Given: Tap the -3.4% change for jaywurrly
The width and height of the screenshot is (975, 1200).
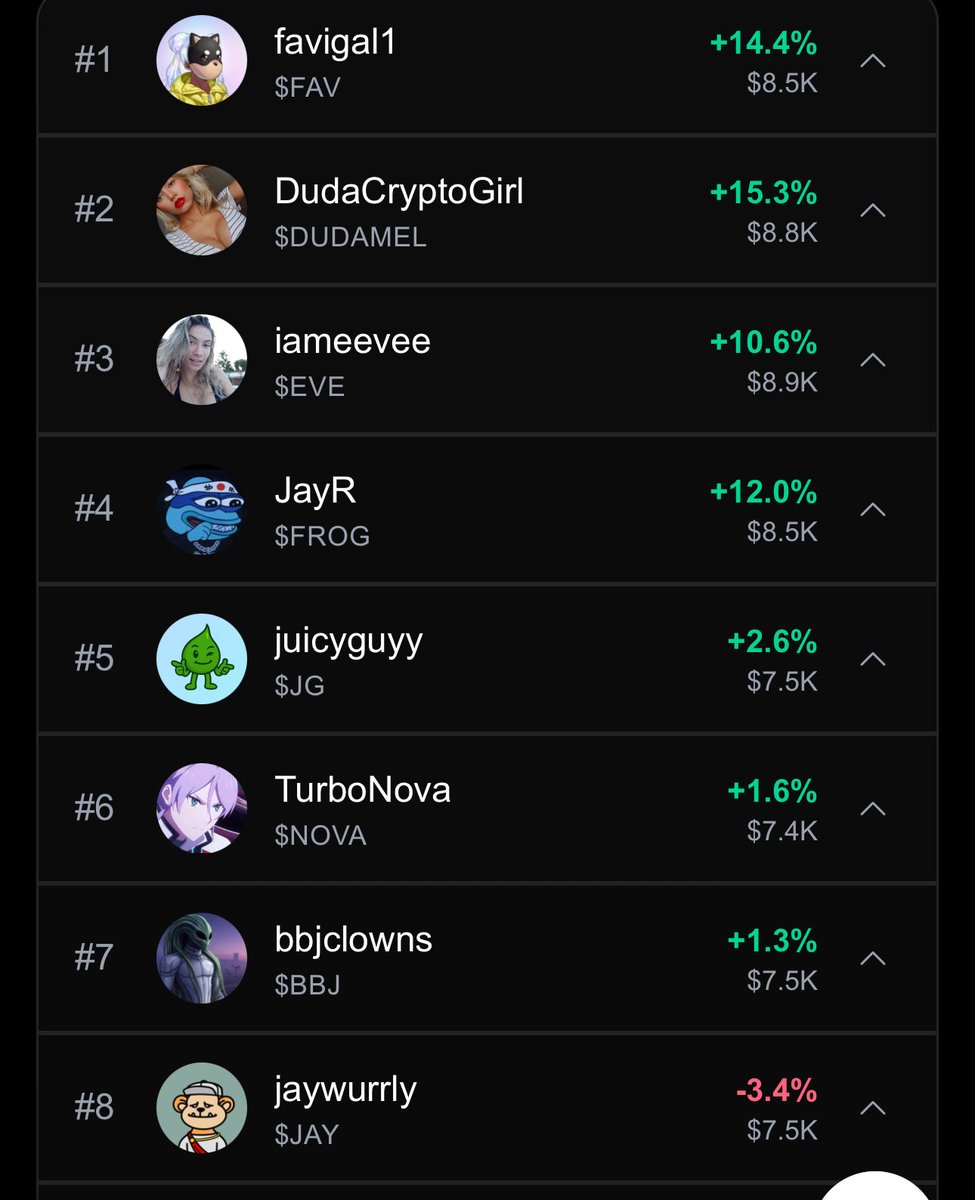Looking at the screenshot, I should pyautogui.click(x=776, y=1090).
